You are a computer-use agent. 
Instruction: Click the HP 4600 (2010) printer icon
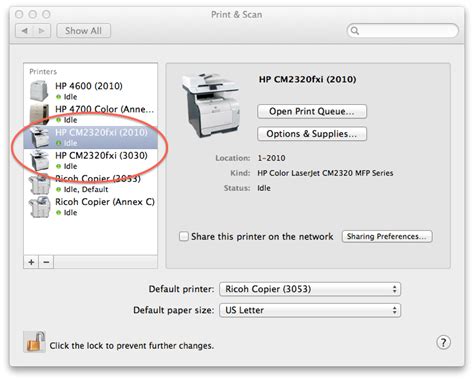pyautogui.click(x=39, y=90)
